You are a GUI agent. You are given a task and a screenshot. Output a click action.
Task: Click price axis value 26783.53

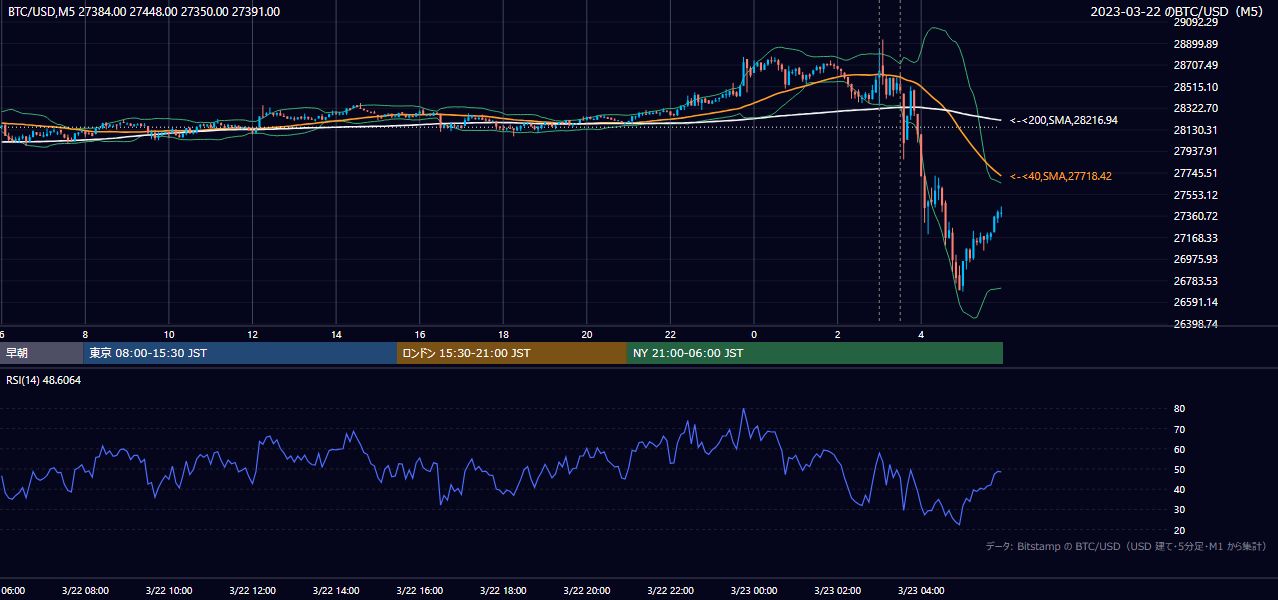tap(1196, 281)
